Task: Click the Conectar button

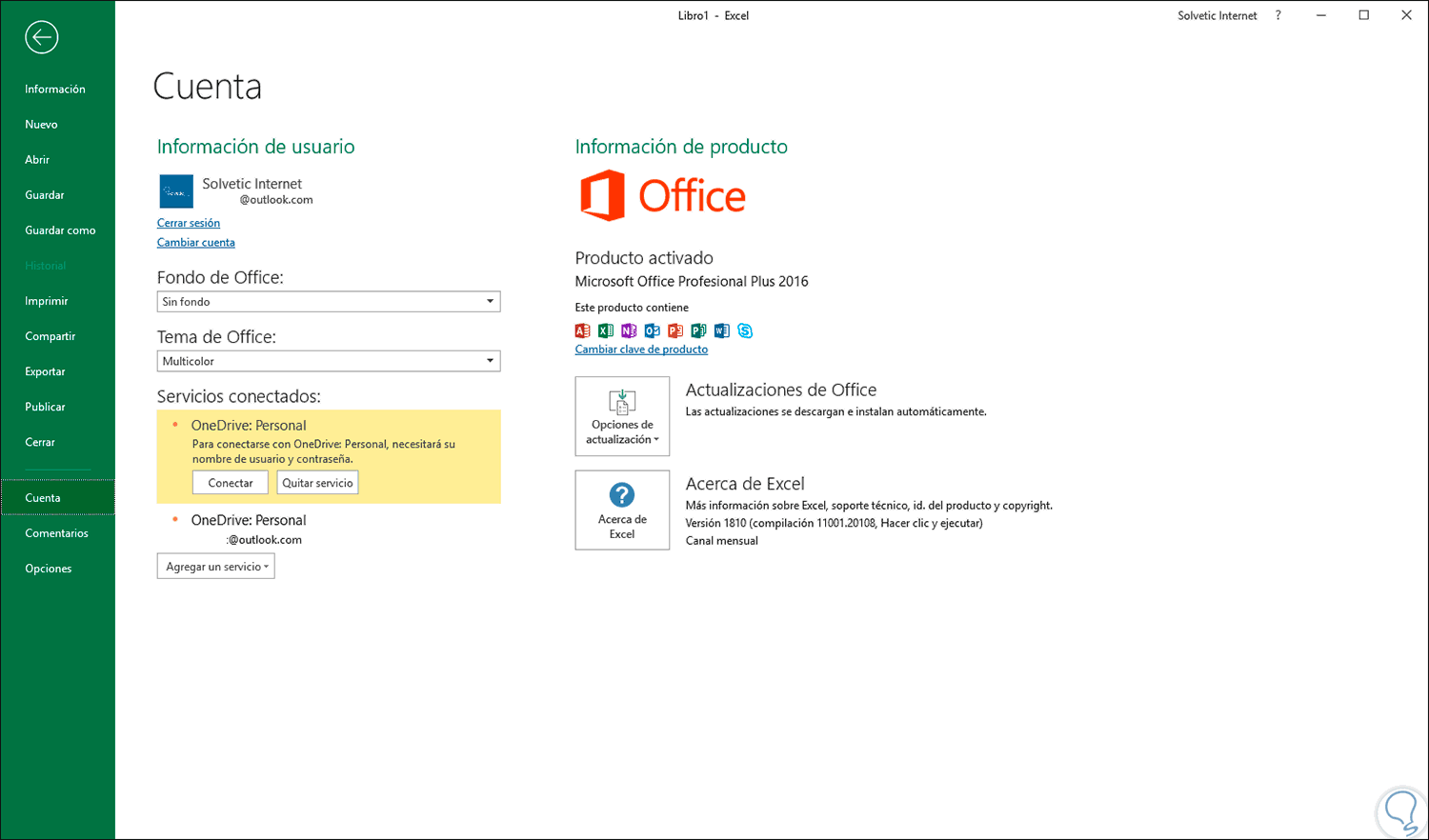Action: point(231,483)
